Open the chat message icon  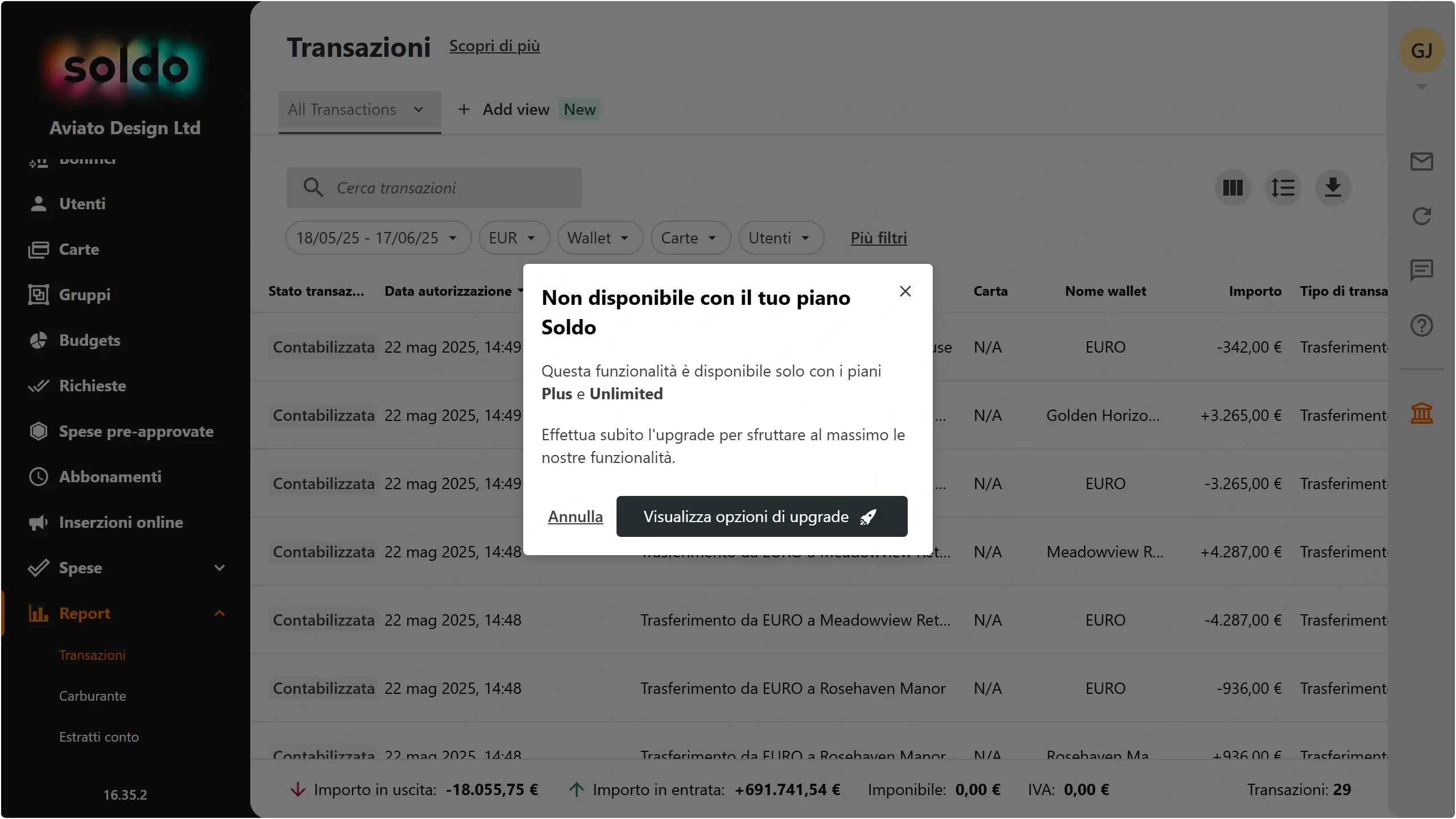tap(1421, 270)
